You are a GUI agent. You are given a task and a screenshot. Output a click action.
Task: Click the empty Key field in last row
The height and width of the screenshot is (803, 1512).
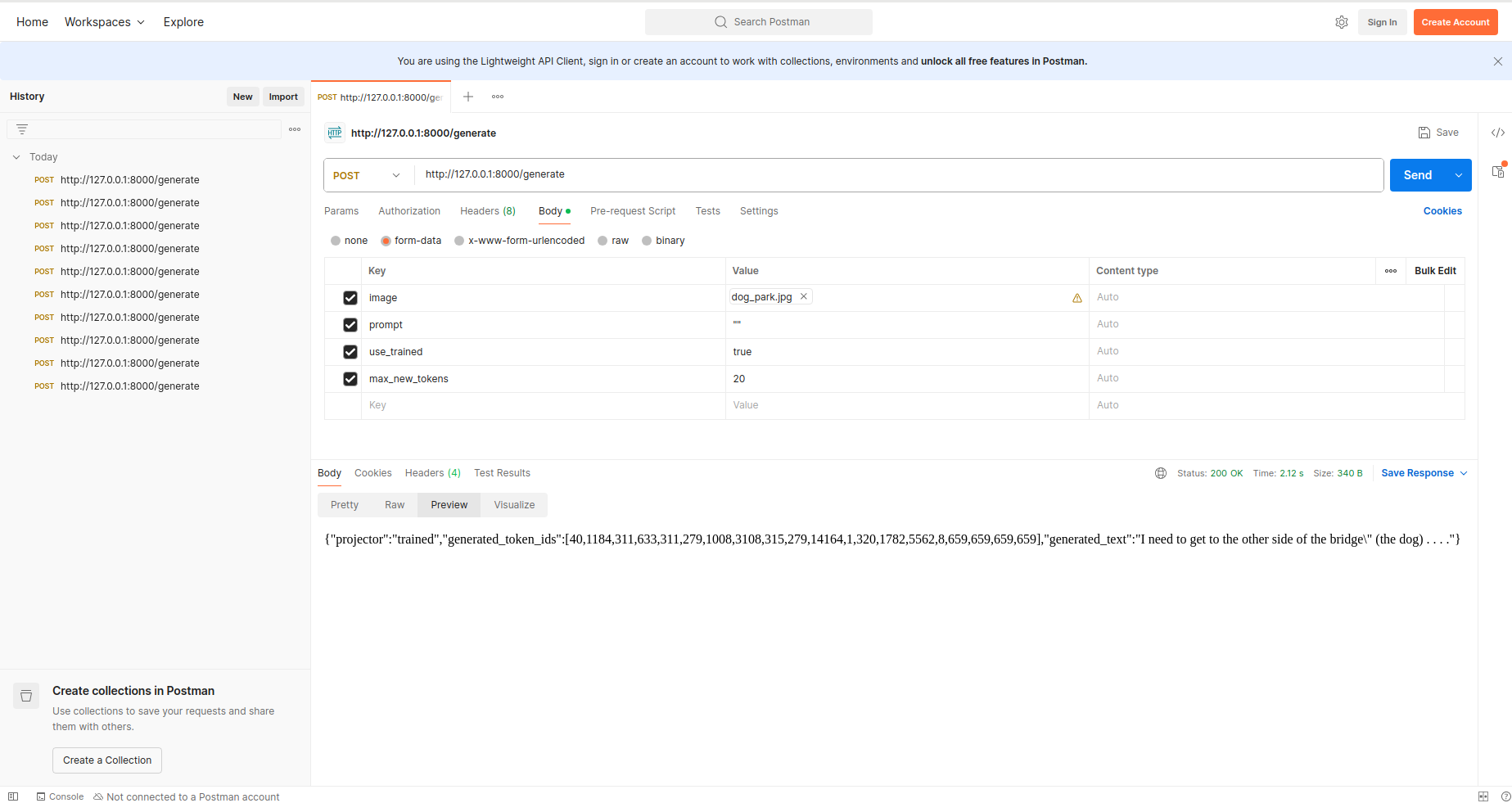pyautogui.click(x=544, y=406)
